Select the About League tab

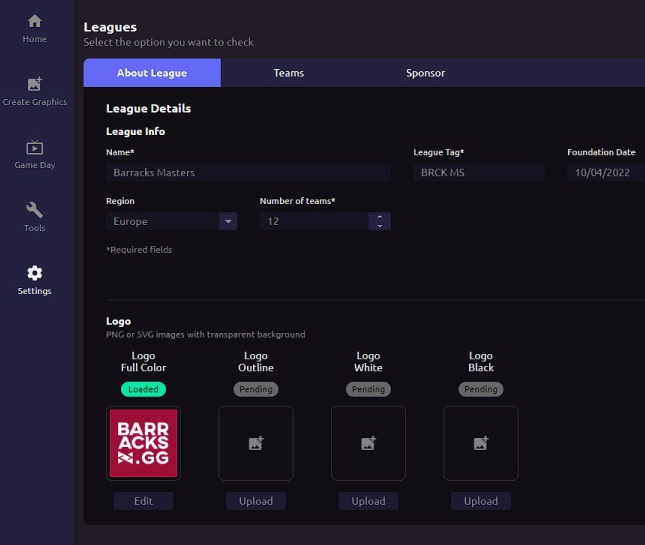point(152,73)
